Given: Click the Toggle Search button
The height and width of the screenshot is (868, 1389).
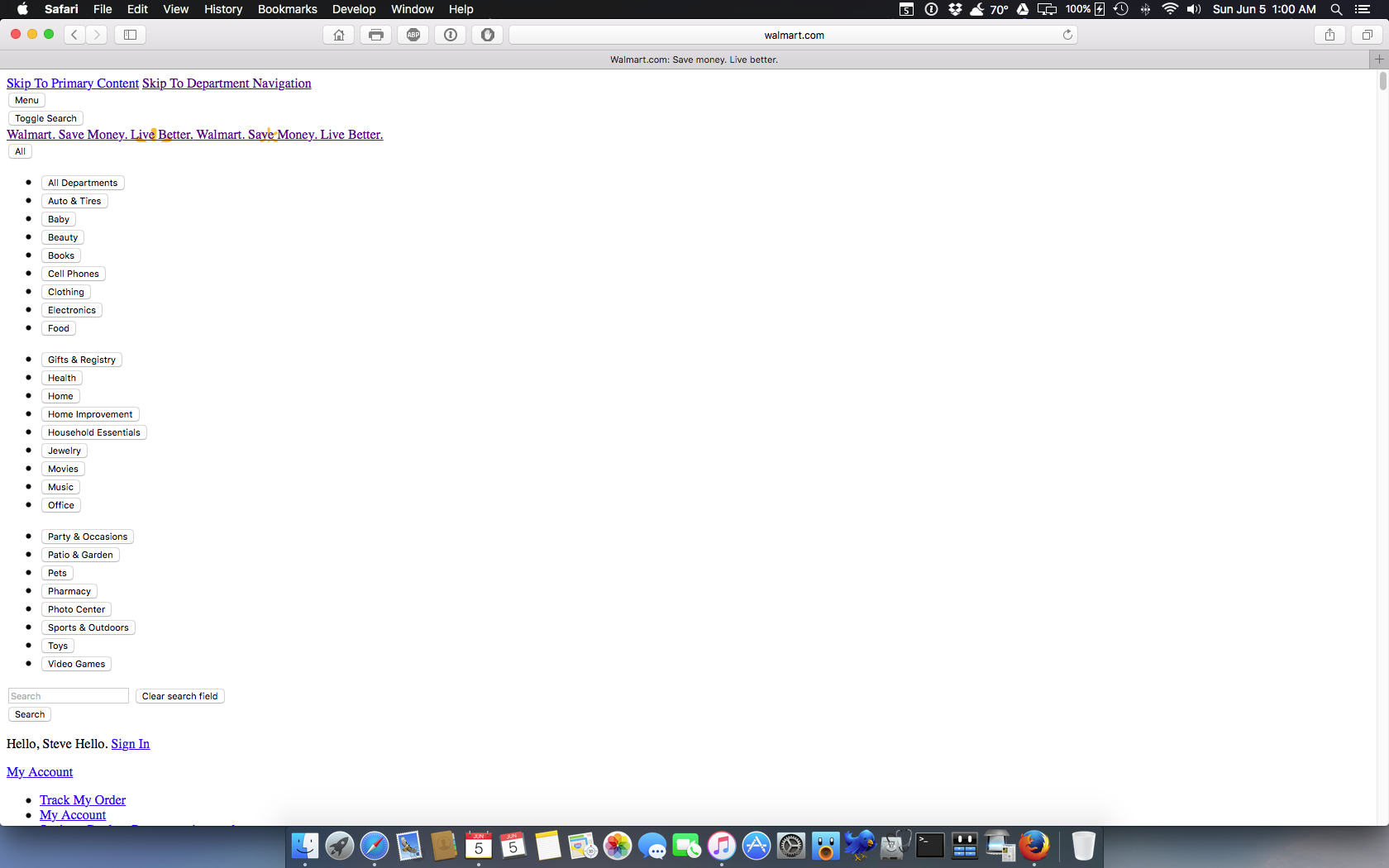Looking at the screenshot, I should (45, 118).
